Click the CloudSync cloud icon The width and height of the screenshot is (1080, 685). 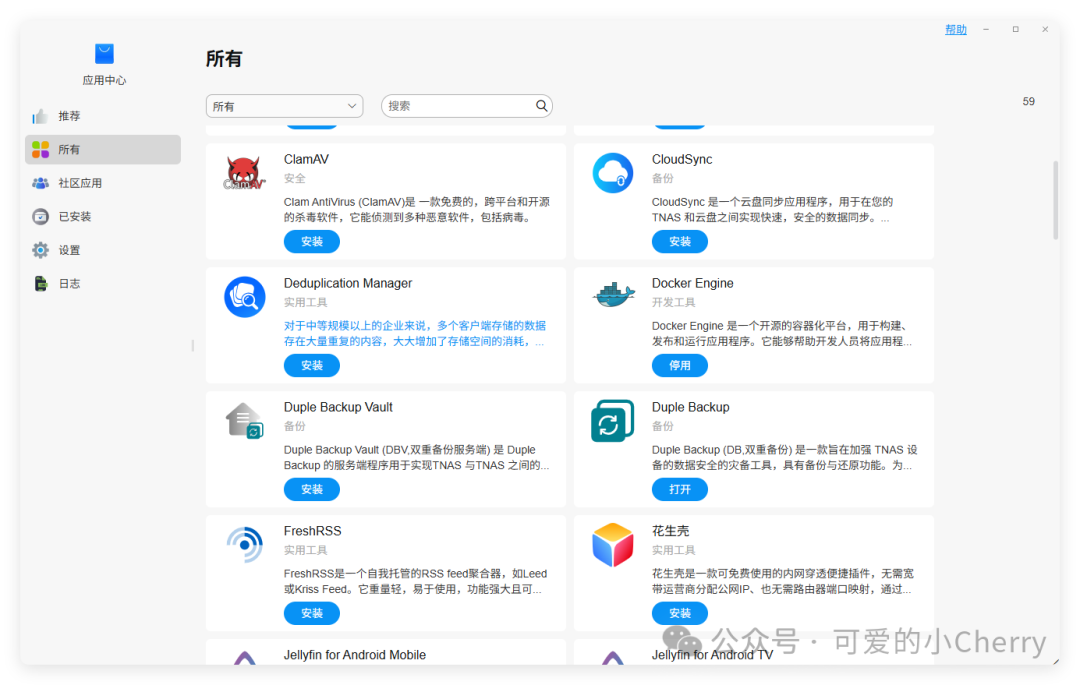[x=612, y=173]
